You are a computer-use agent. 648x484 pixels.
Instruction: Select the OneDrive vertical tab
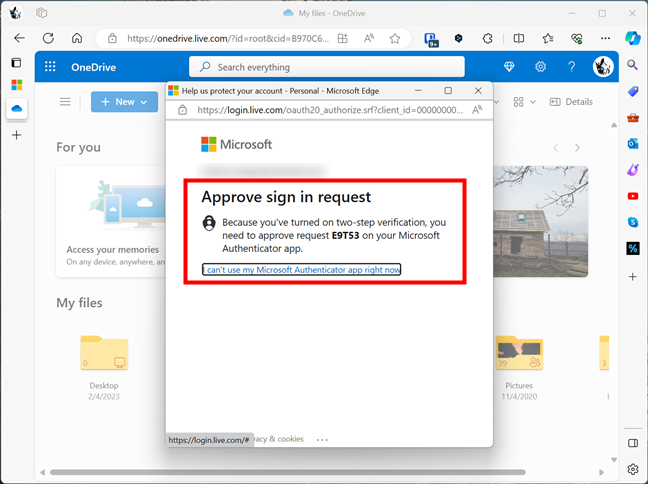(x=17, y=109)
